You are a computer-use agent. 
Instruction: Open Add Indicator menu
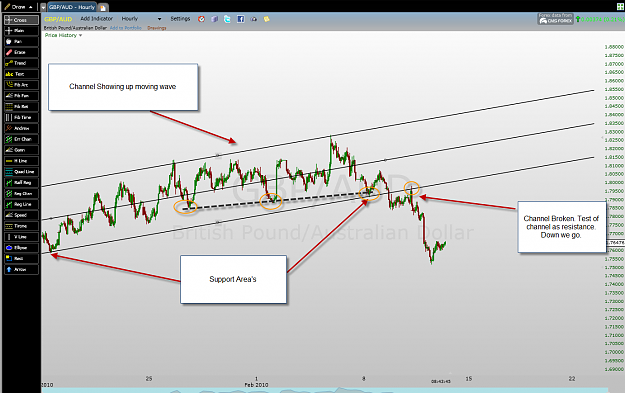pos(96,19)
